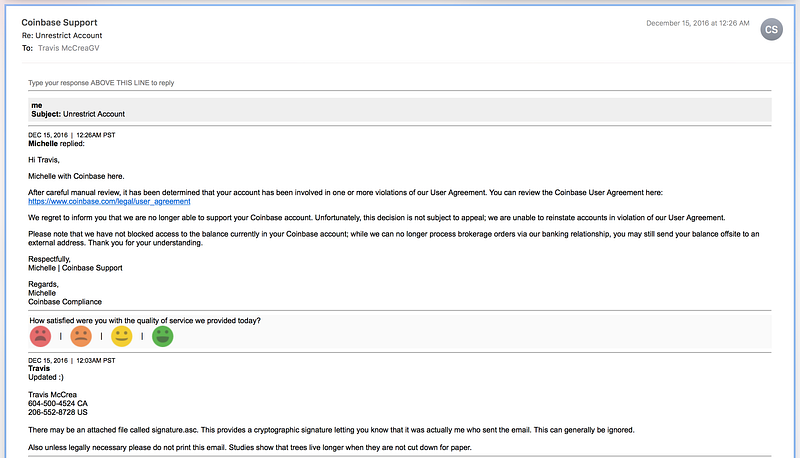Click the 'DEC 15, 2016 | 12:26AM PST' timestamp
The image size is (800, 458).
[x=71, y=135]
